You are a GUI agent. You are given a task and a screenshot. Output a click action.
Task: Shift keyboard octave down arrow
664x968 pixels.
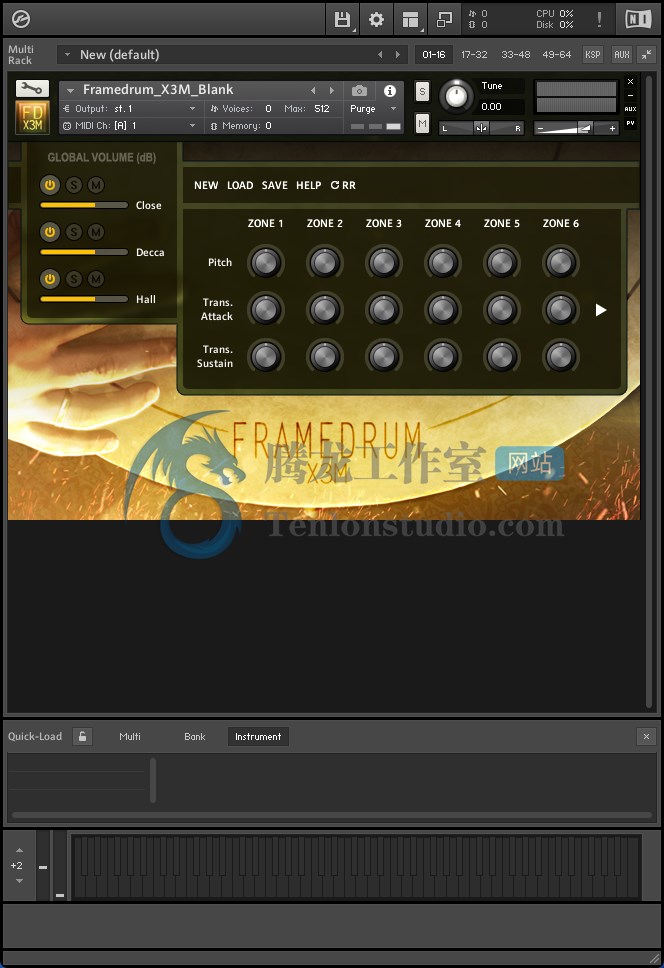tap(19, 881)
